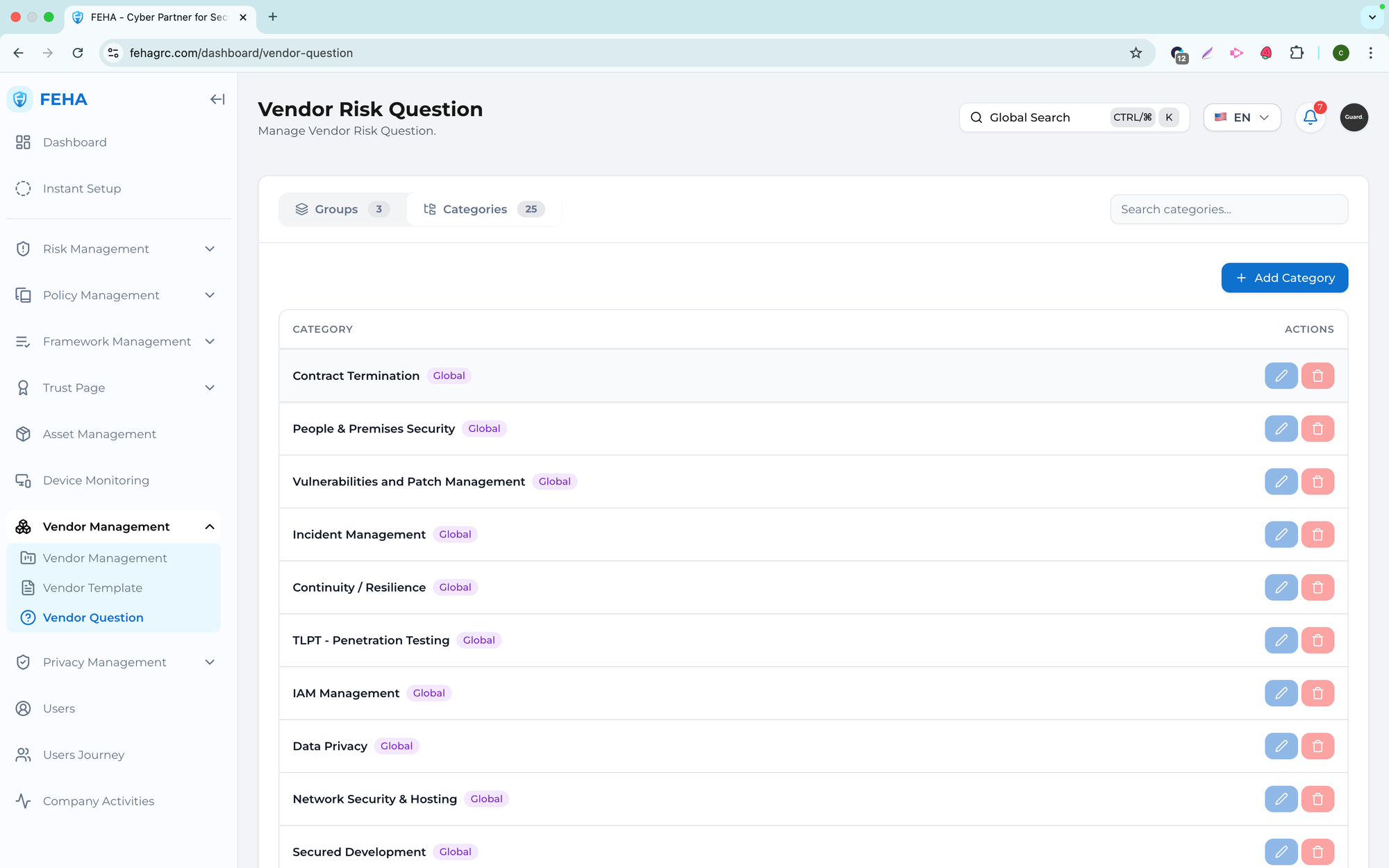This screenshot has width=1389, height=868.
Task: Delete the Incident Management category
Action: point(1317,535)
